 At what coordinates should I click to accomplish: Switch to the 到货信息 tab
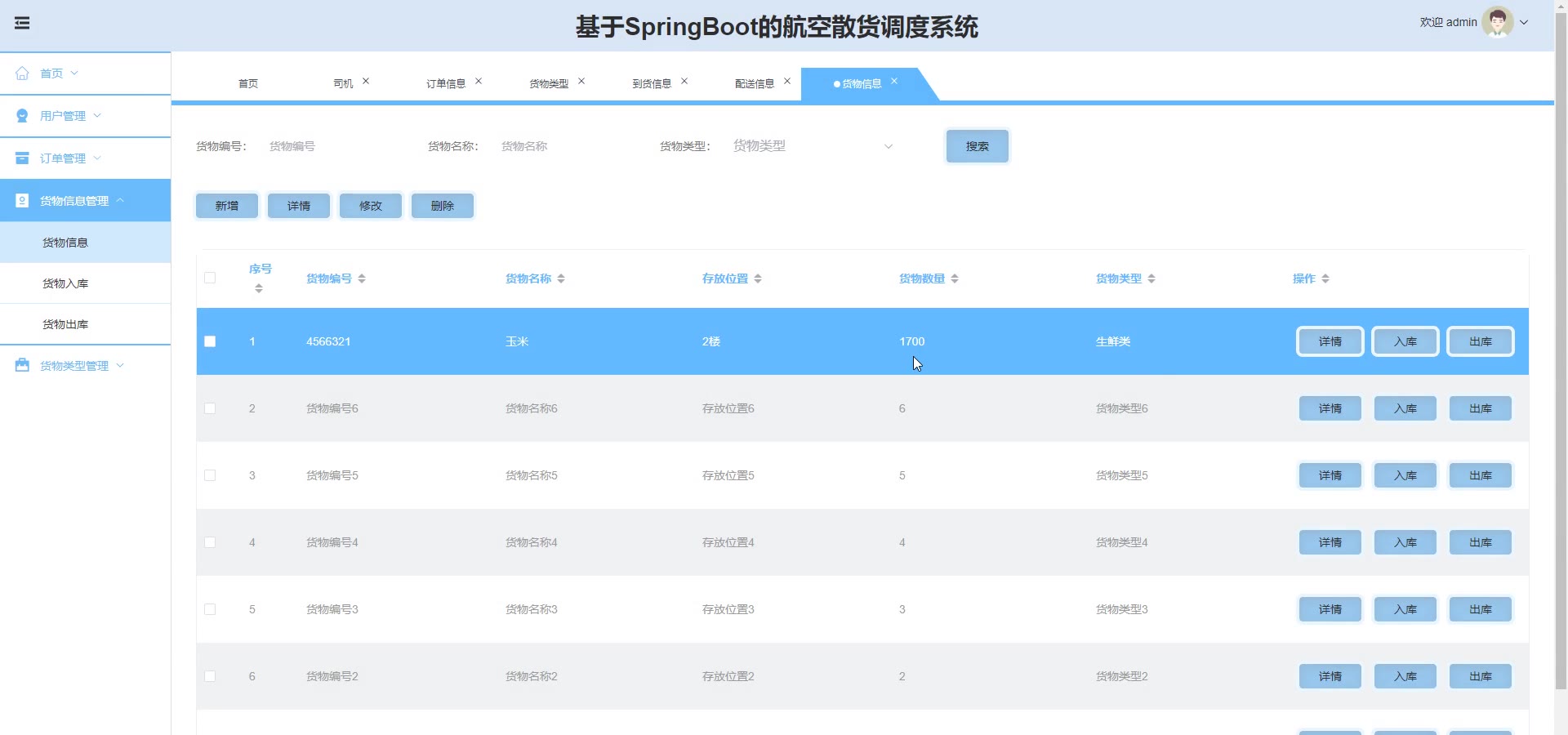652,84
